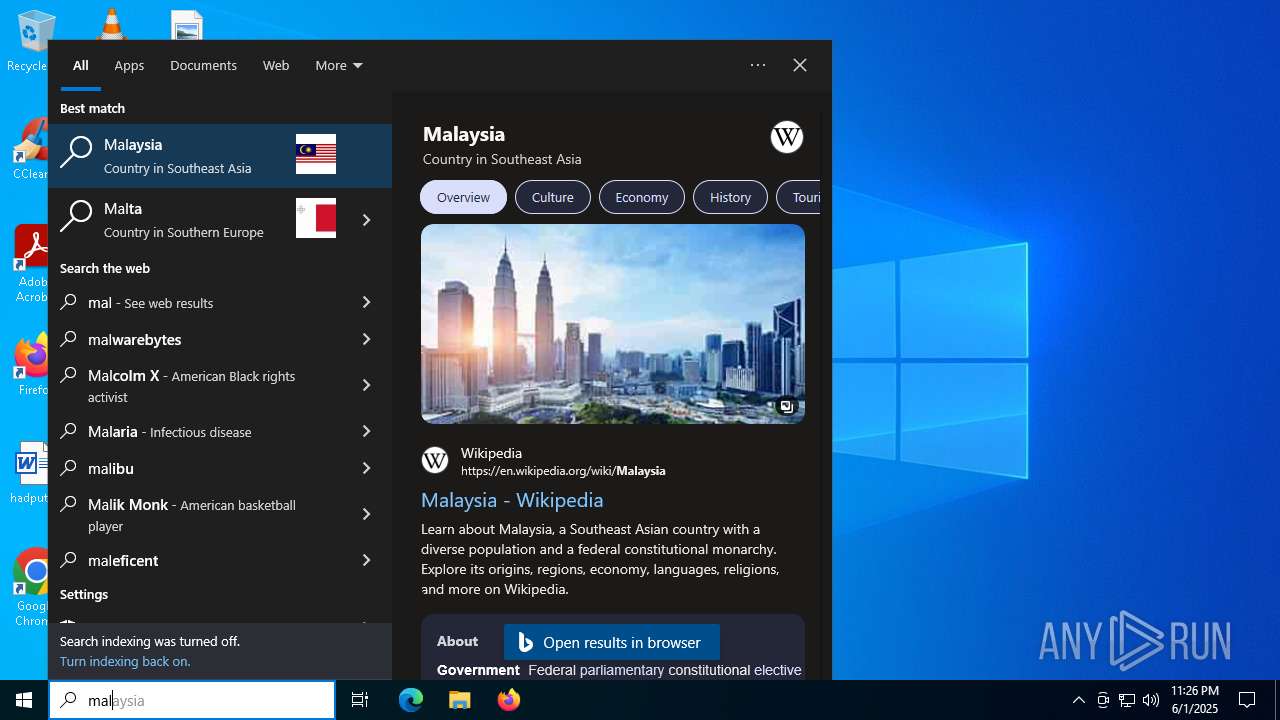The width and height of the screenshot is (1280, 720).
Task: Open VLC media player desktop icon
Action: (111, 24)
